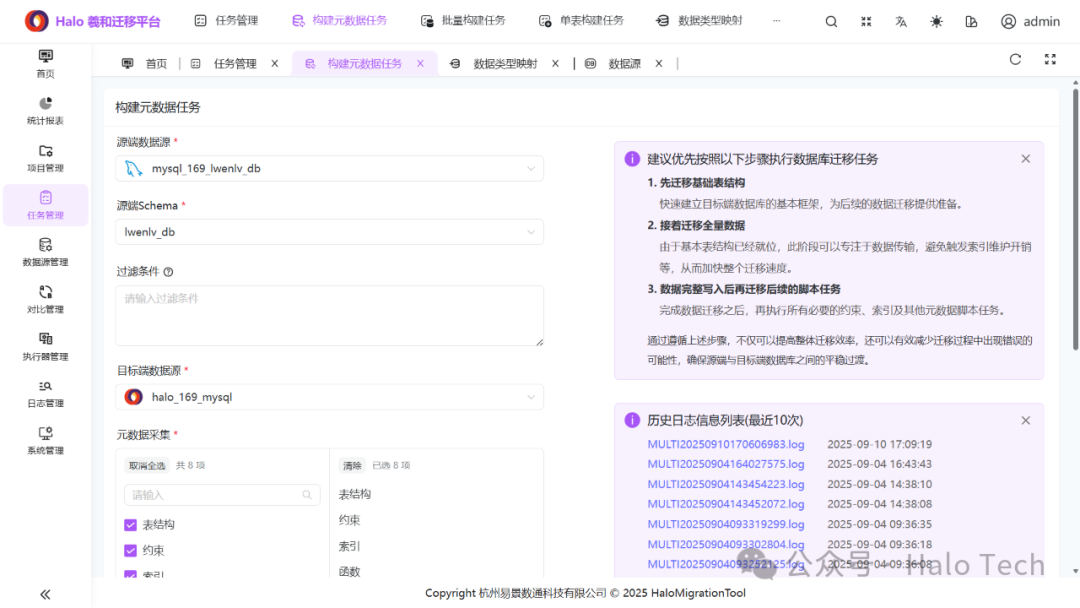The height and width of the screenshot is (608, 1080).
Task: Open 批量构建任务 in the top menu
Action: (464, 21)
